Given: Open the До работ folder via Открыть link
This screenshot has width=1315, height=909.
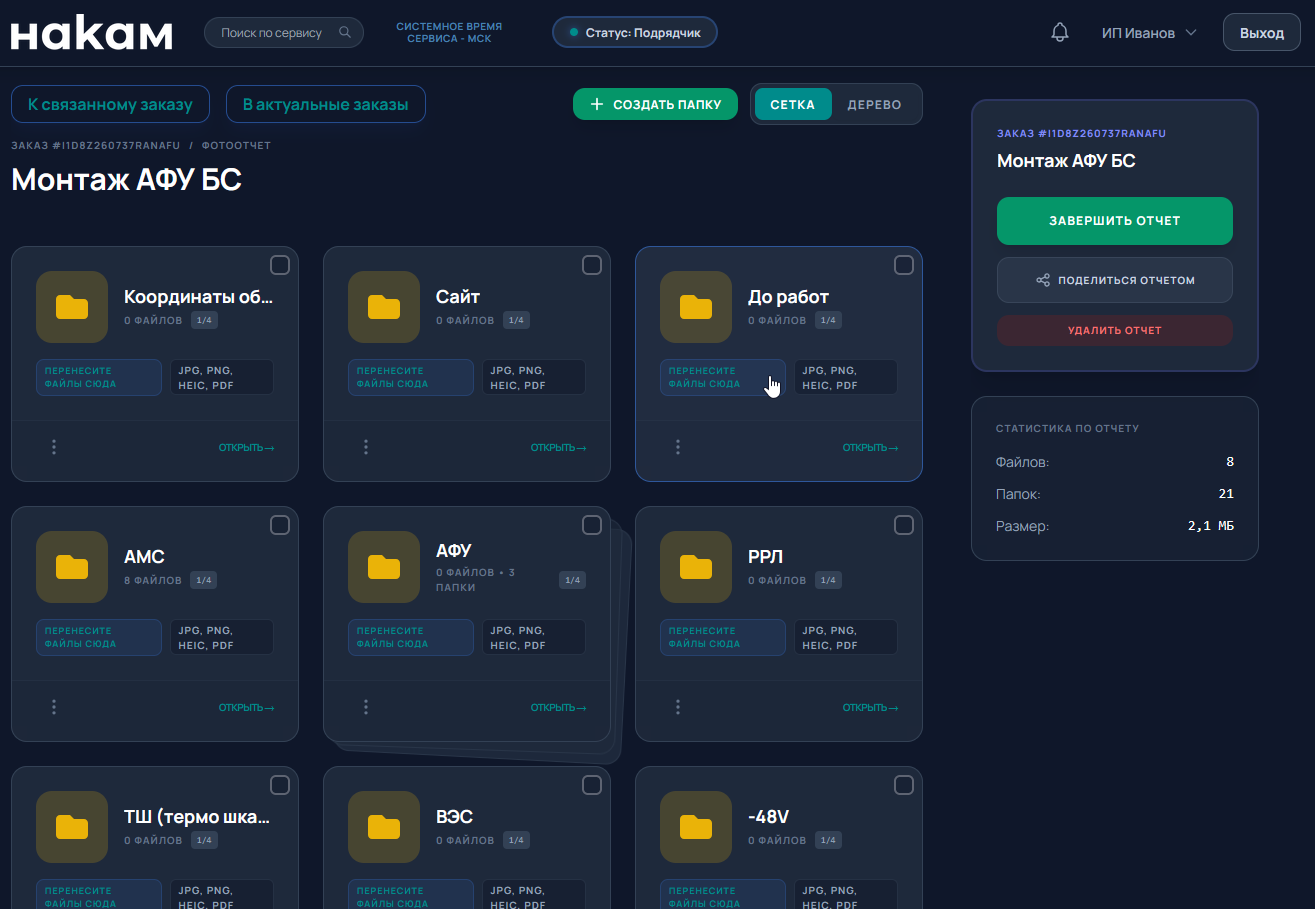Looking at the screenshot, I should [x=870, y=448].
